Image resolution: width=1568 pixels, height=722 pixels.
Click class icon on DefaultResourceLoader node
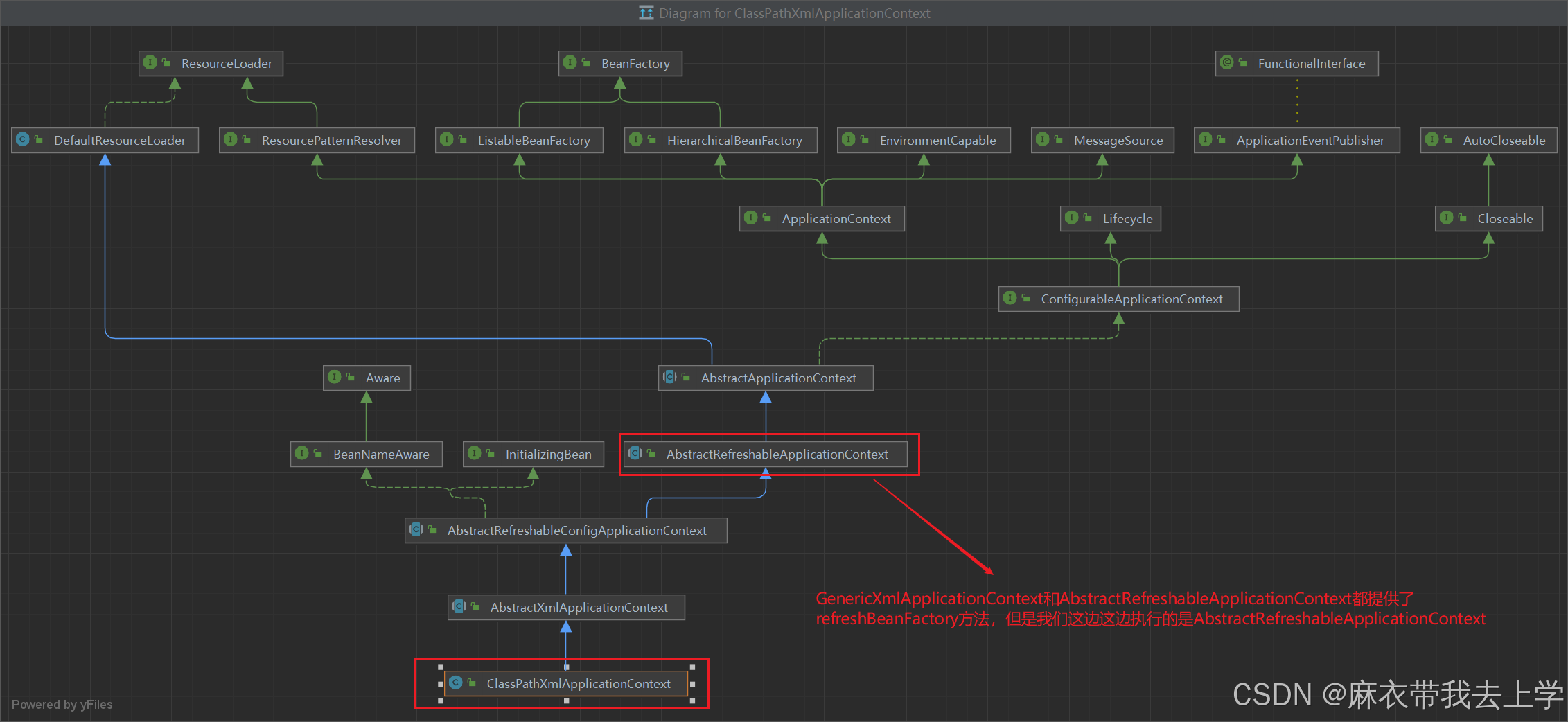[x=23, y=139]
